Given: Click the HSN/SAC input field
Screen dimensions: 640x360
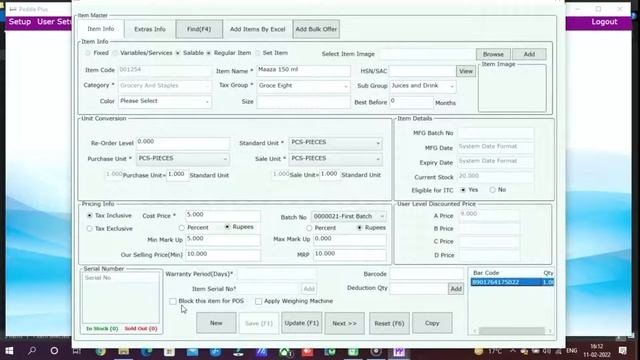Looking at the screenshot, I should pyautogui.click(x=422, y=71).
